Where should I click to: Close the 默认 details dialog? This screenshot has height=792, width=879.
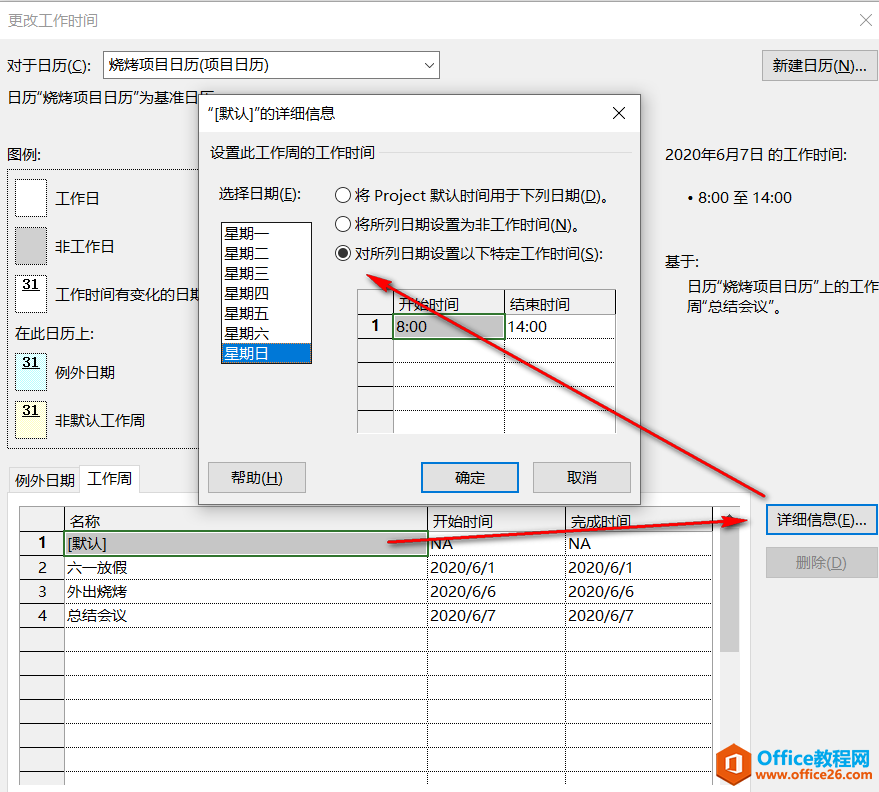pos(619,114)
